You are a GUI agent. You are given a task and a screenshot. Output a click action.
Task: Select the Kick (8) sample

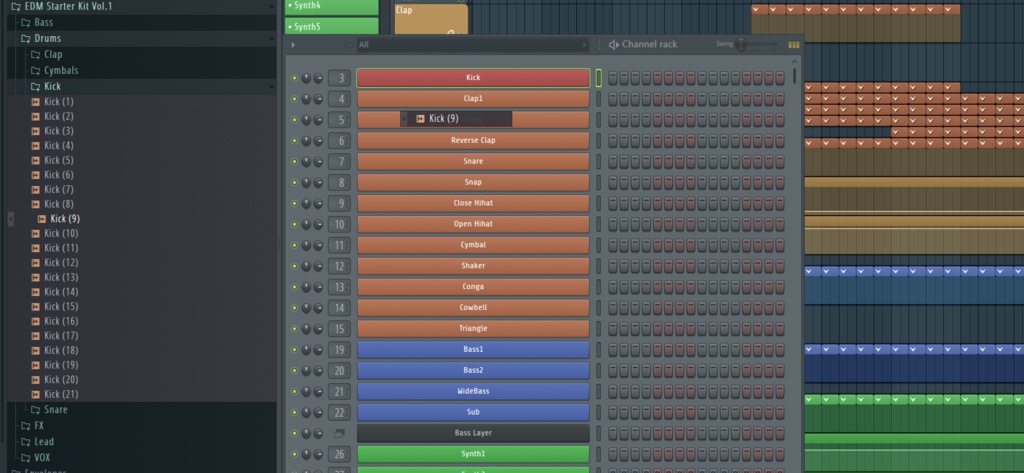59,204
